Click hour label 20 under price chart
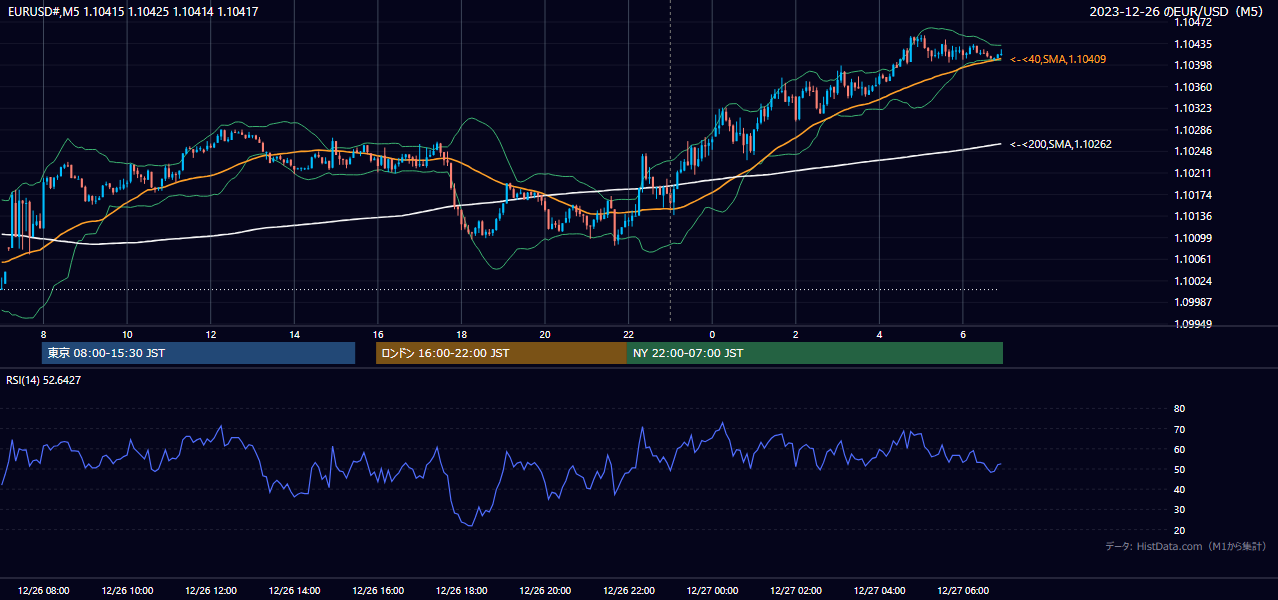Image resolution: width=1278 pixels, height=600 pixels. coord(545,334)
